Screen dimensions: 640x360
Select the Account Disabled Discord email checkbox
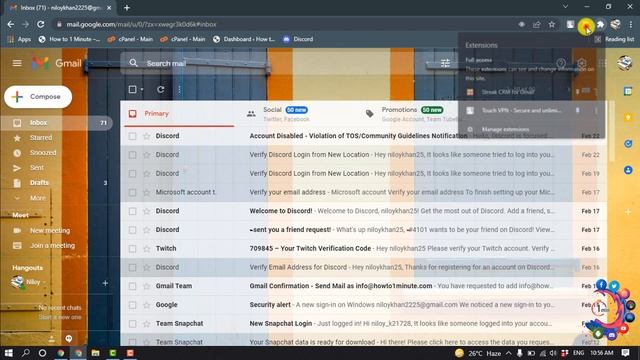click(x=132, y=136)
